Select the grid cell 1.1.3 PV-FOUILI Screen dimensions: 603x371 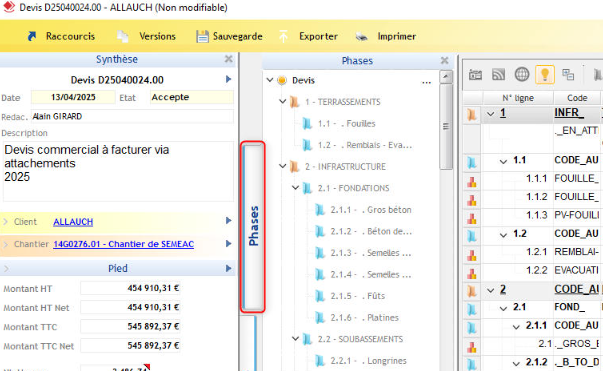click(x=576, y=215)
